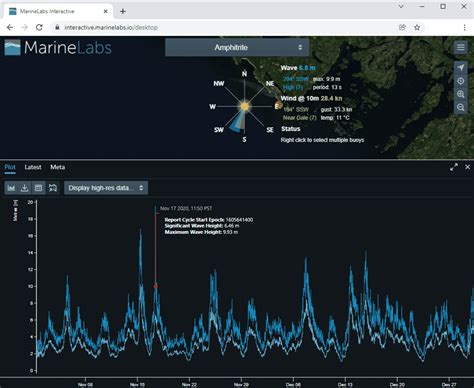Click the Maximum Wave Height tooltip line
Screen dimensions: 474x388
tap(201, 232)
